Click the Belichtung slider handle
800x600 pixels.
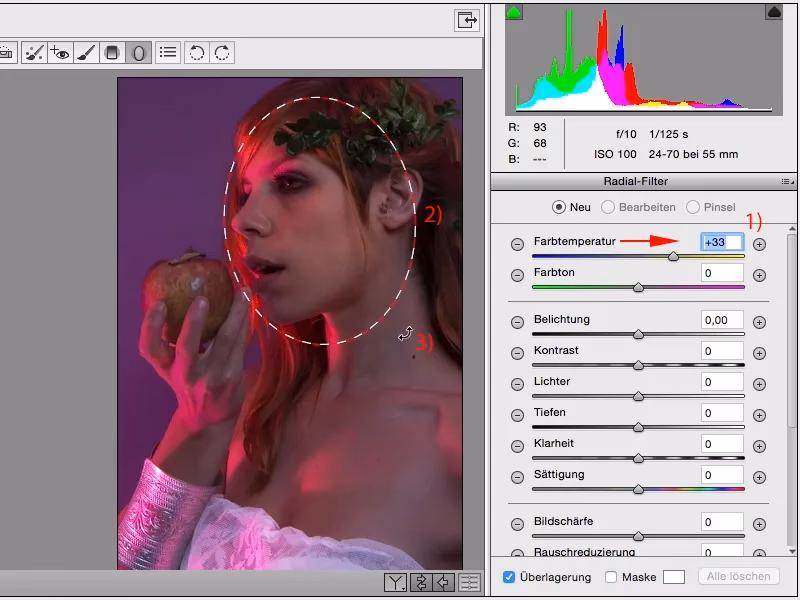(x=638, y=334)
